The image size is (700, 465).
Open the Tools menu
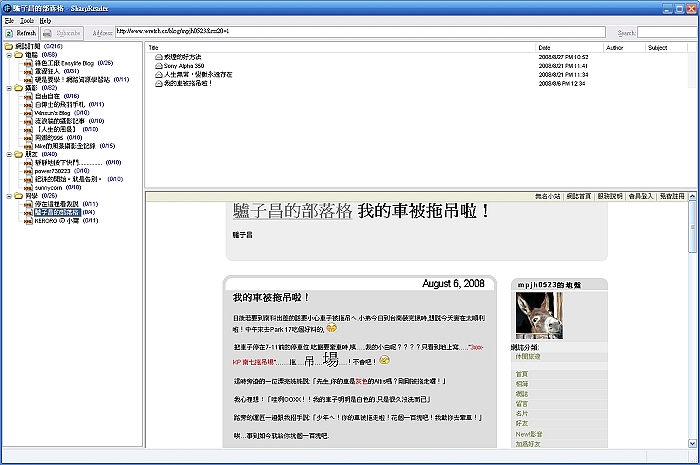point(27,21)
